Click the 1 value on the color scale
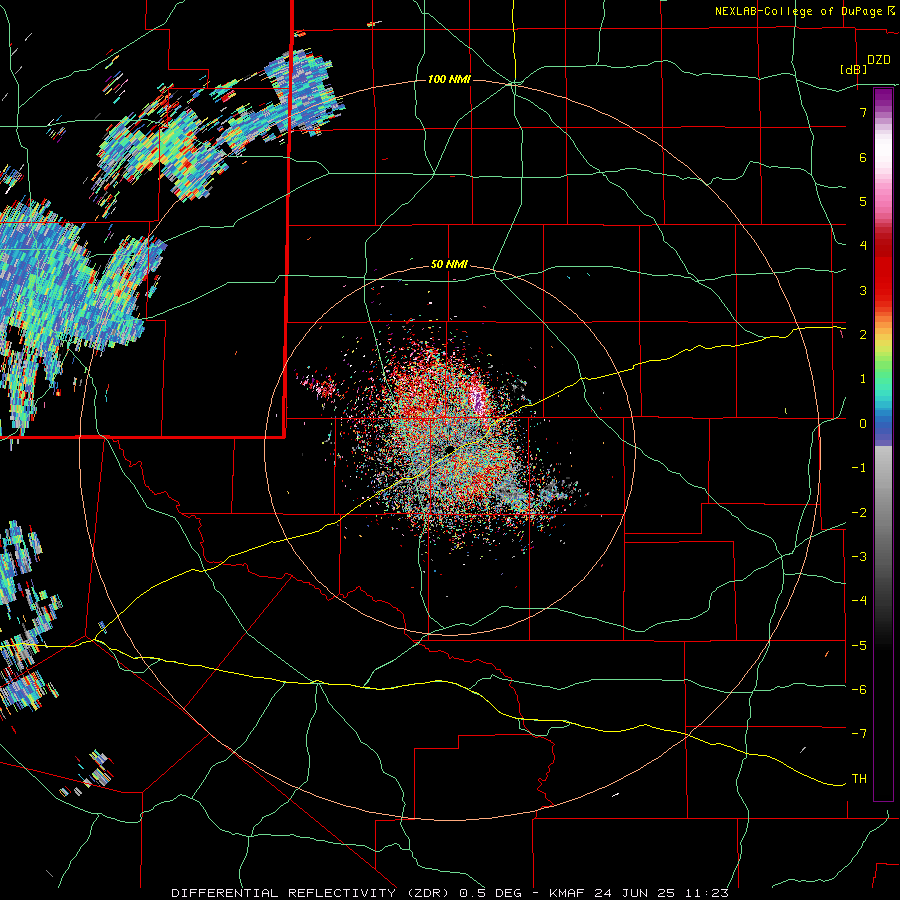 click(863, 379)
